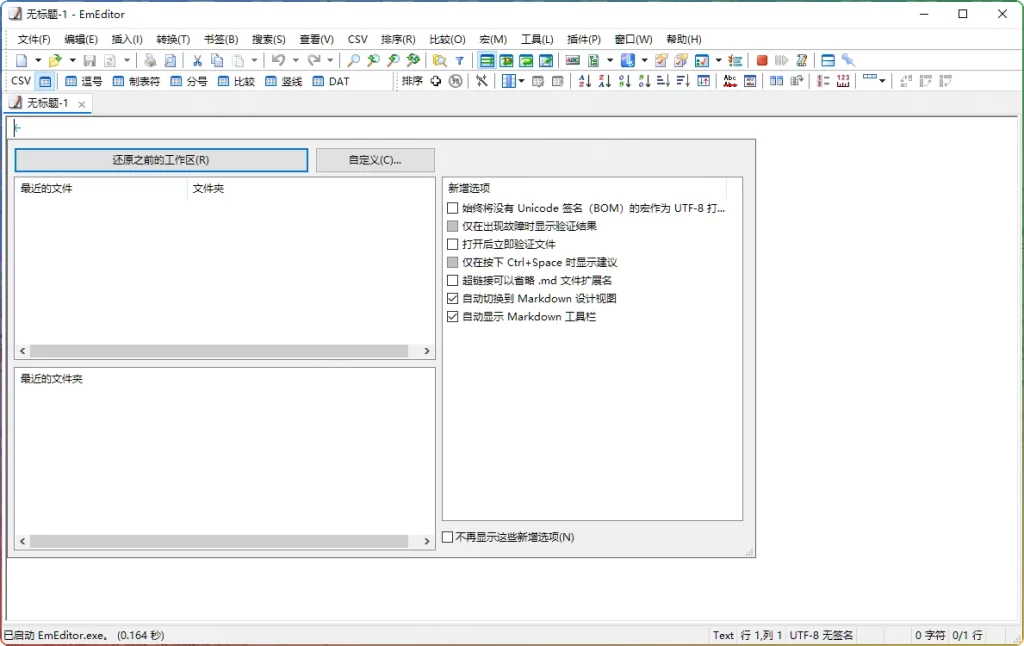This screenshot has height=646, width=1024.
Task: Click the 排序 sort toolbar icon
Action: [x=412, y=81]
